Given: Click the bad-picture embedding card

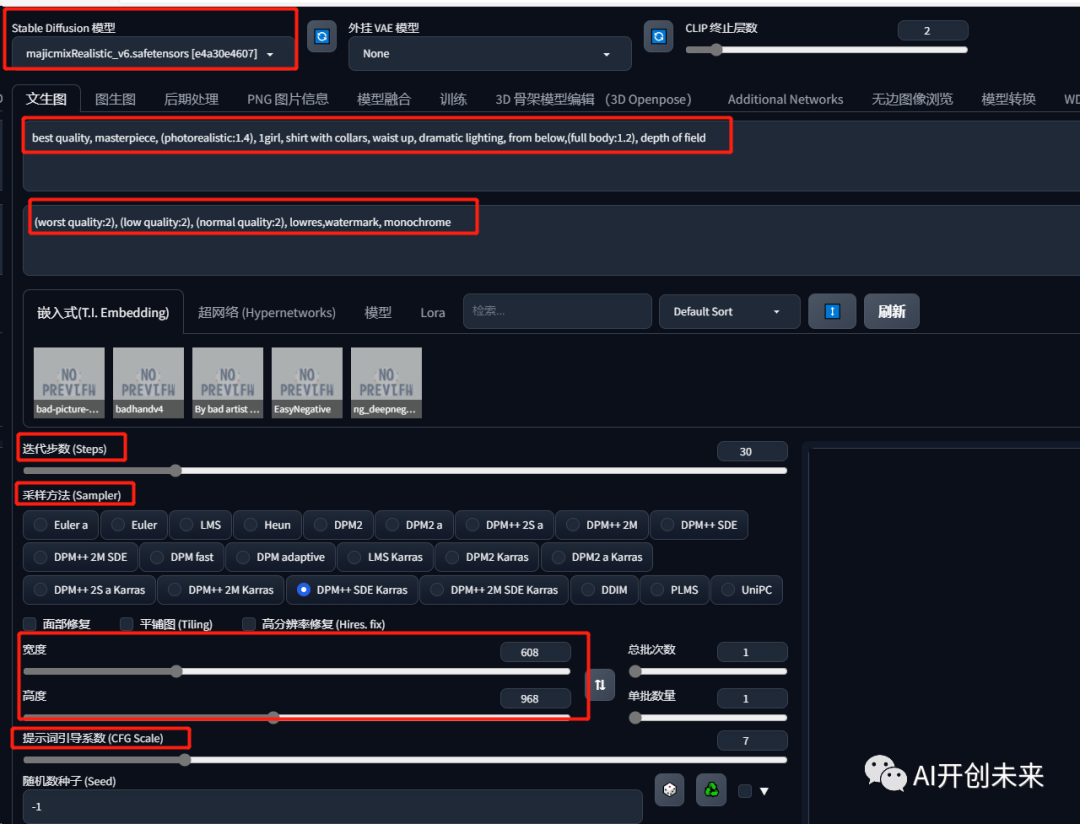Looking at the screenshot, I should (69, 382).
